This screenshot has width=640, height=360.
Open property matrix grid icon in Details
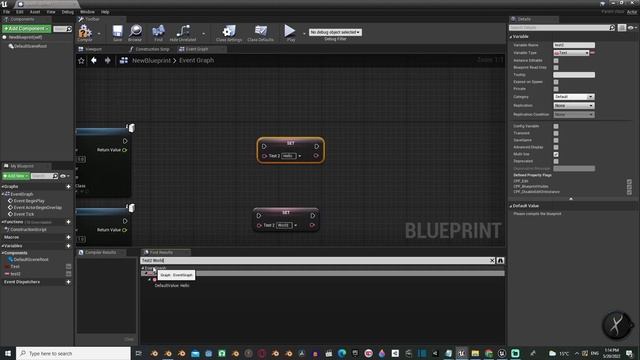622,28
